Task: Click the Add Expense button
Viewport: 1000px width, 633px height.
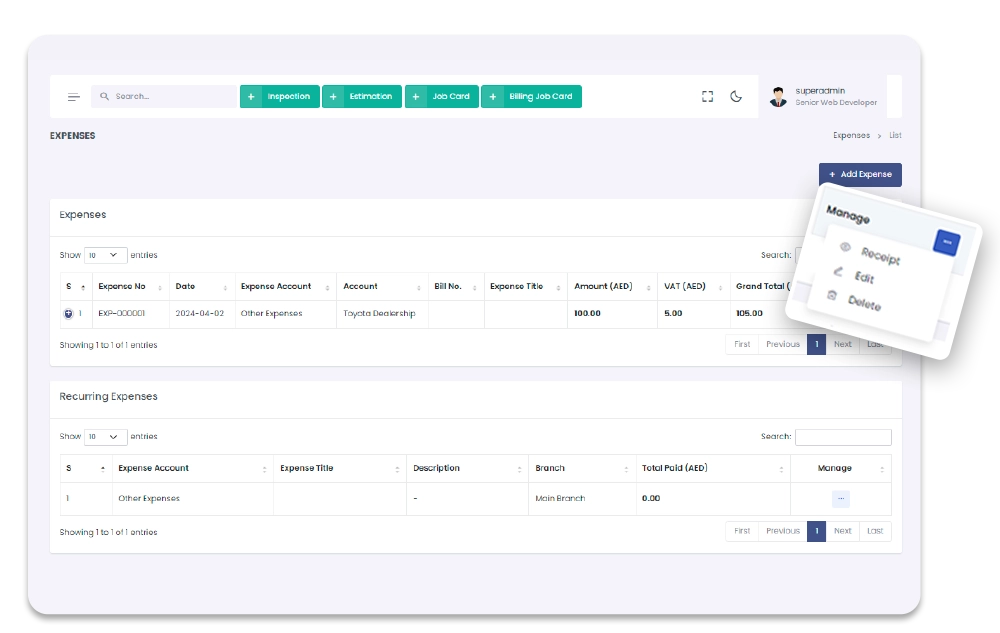Action: tap(859, 174)
